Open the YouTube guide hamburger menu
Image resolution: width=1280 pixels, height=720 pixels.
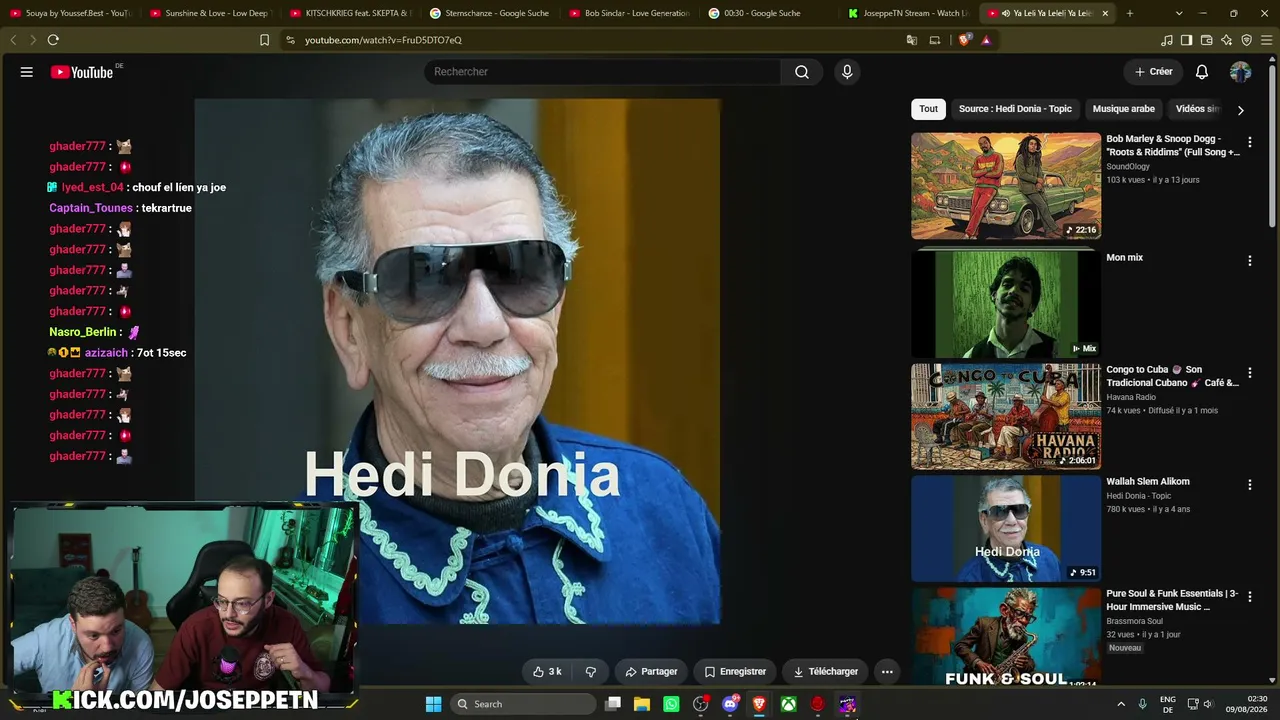27,72
